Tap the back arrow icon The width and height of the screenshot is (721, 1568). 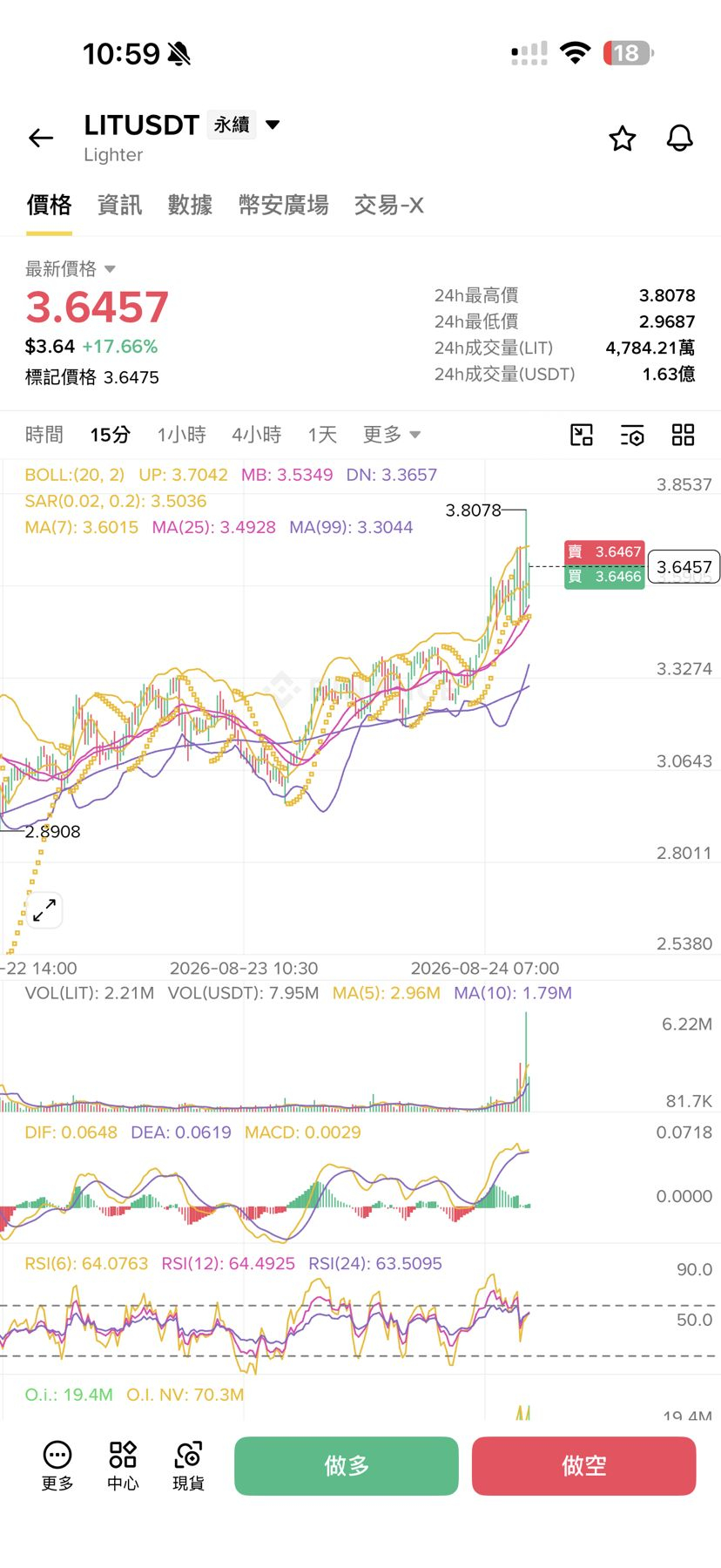pos(41,138)
